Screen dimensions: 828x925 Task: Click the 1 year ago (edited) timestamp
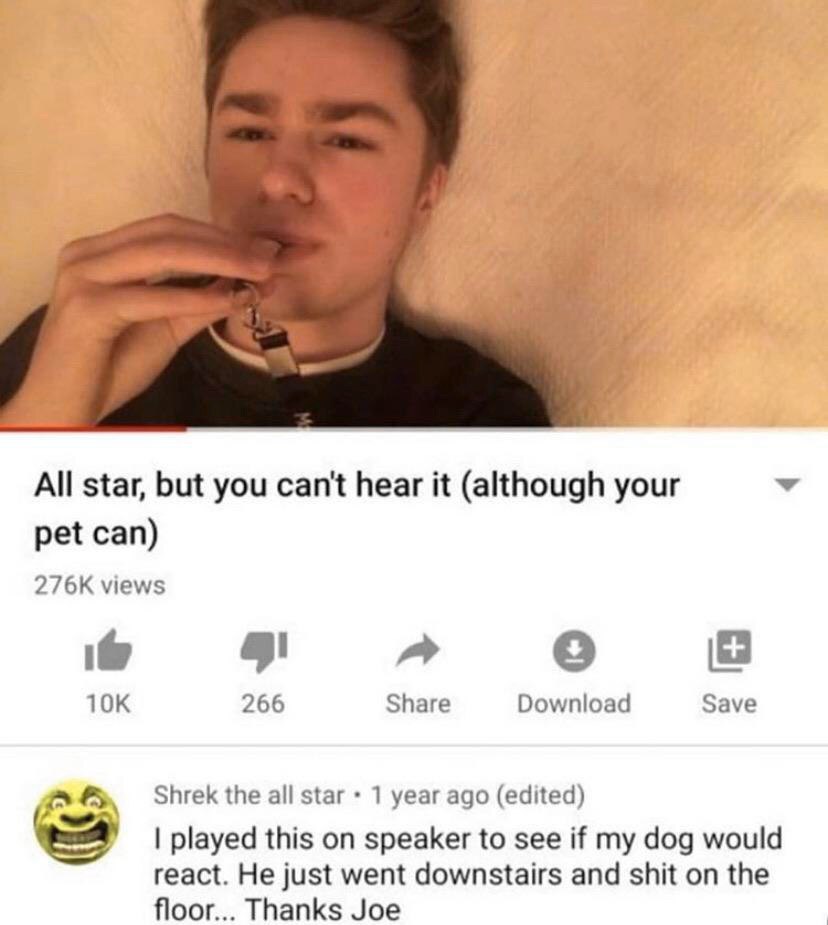pyautogui.click(x=478, y=795)
